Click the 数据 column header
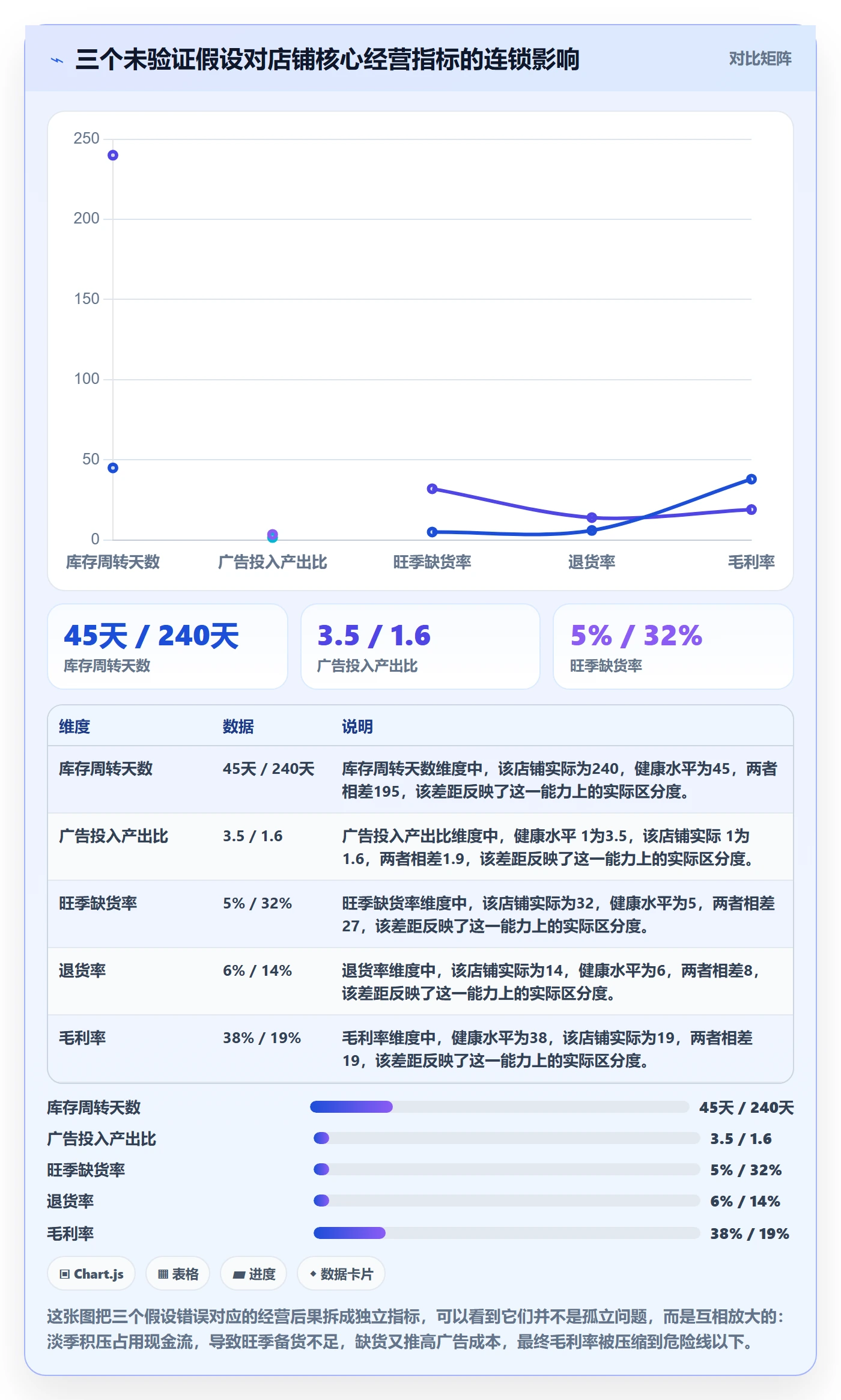Screen dimensions: 841x1400 pos(238,726)
